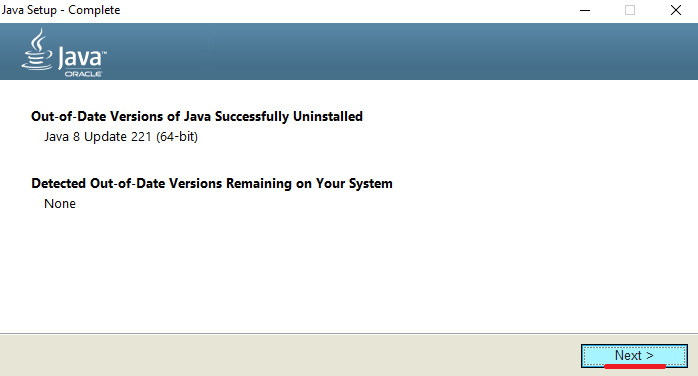Screen dimensions: 698x376
Task: Minimize the Java Setup window
Action: pos(585,10)
